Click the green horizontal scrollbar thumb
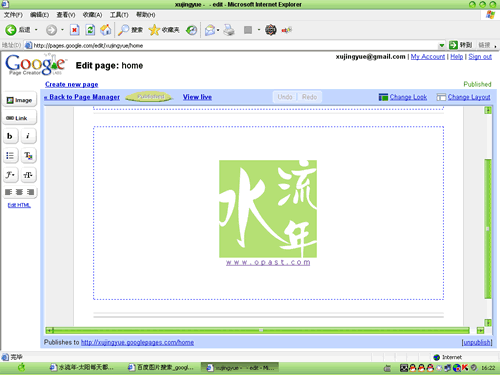The width and height of the screenshot is (500, 375). [261, 330]
